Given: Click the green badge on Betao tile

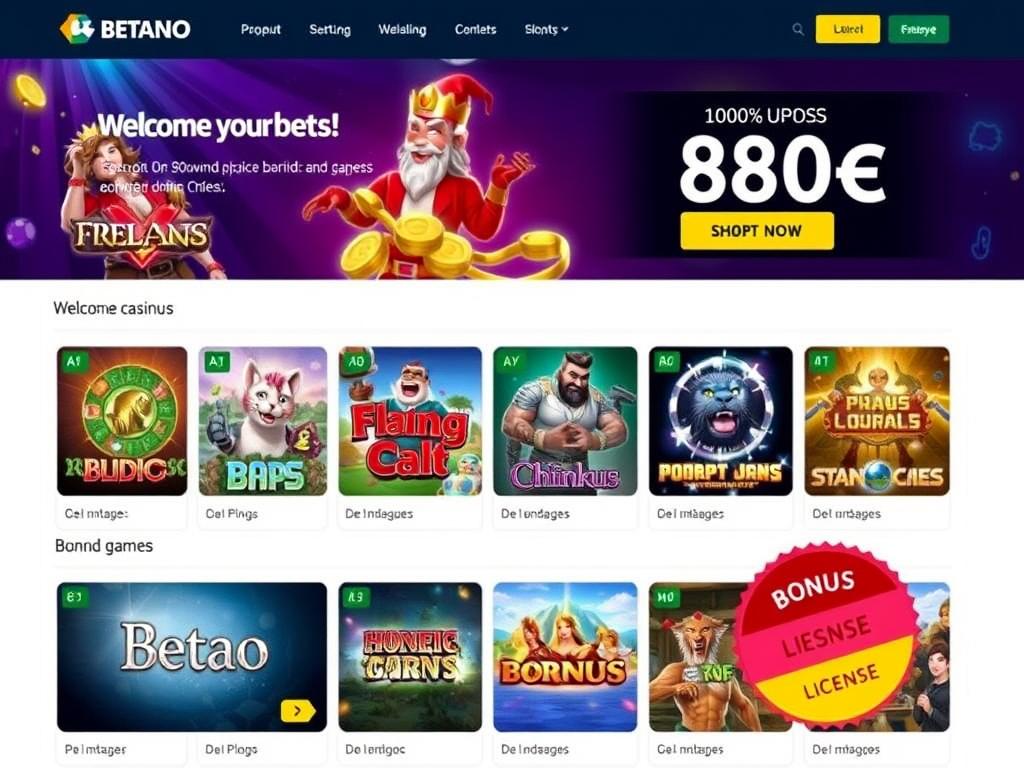Looking at the screenshot, I should tap(73, 597).
